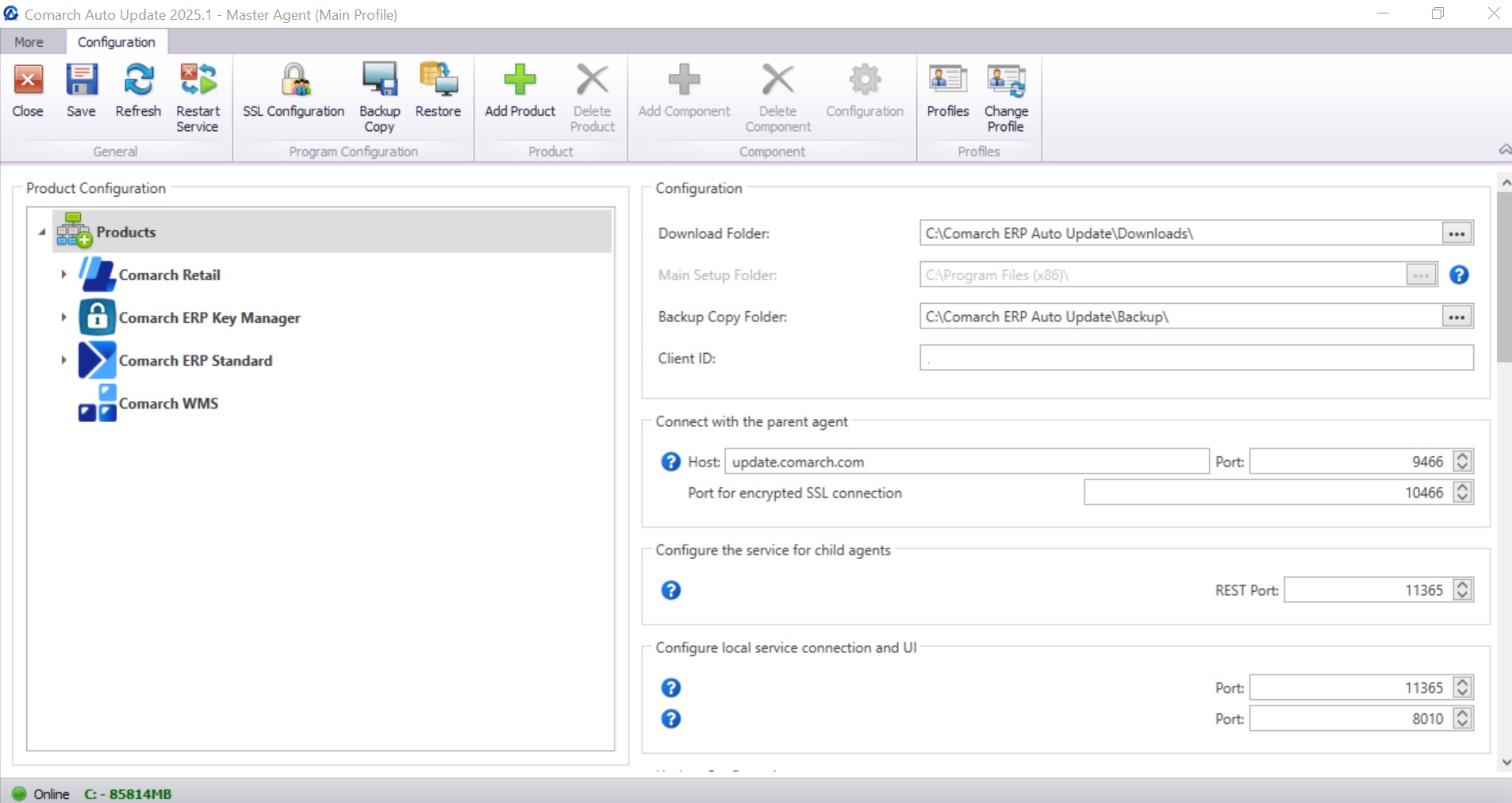
Task: Open component Configuration gear icon
Action: point(865,80)
